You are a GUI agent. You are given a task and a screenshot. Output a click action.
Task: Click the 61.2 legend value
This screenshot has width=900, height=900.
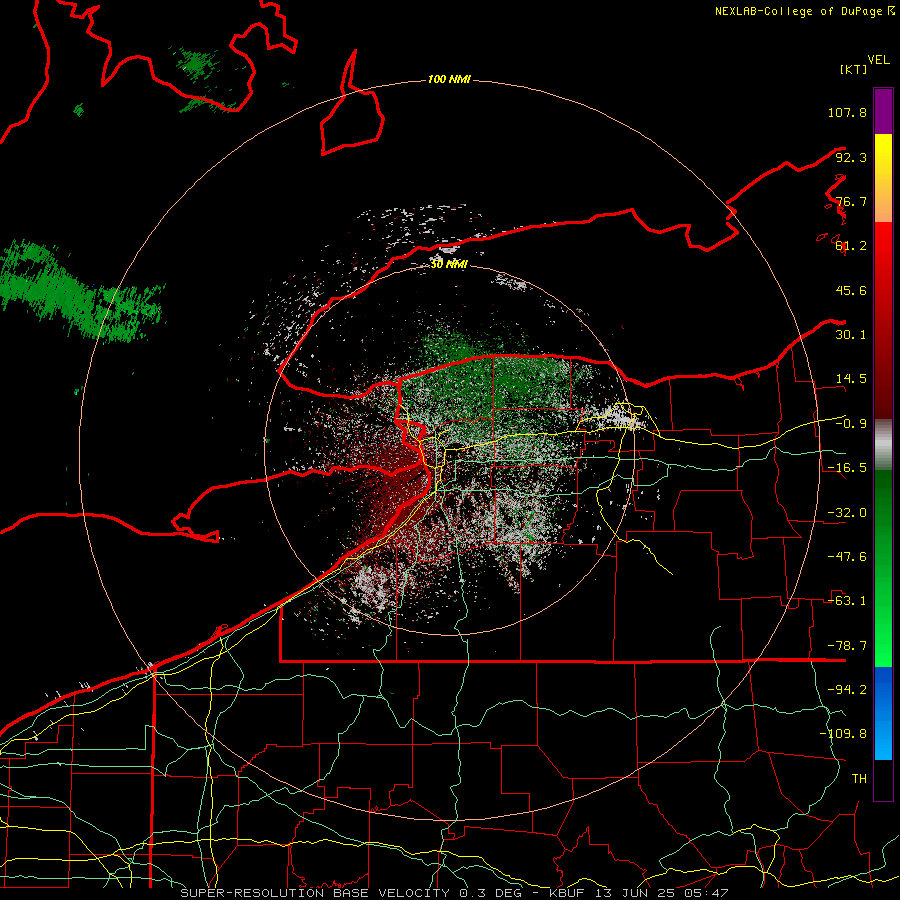point(851,246)
